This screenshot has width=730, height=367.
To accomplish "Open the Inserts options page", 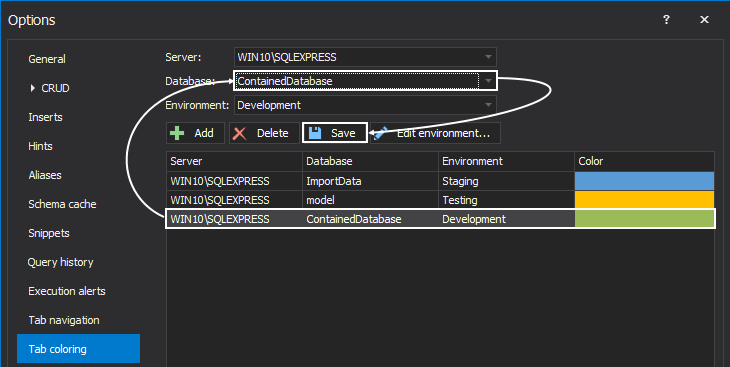I will (45, 117).
